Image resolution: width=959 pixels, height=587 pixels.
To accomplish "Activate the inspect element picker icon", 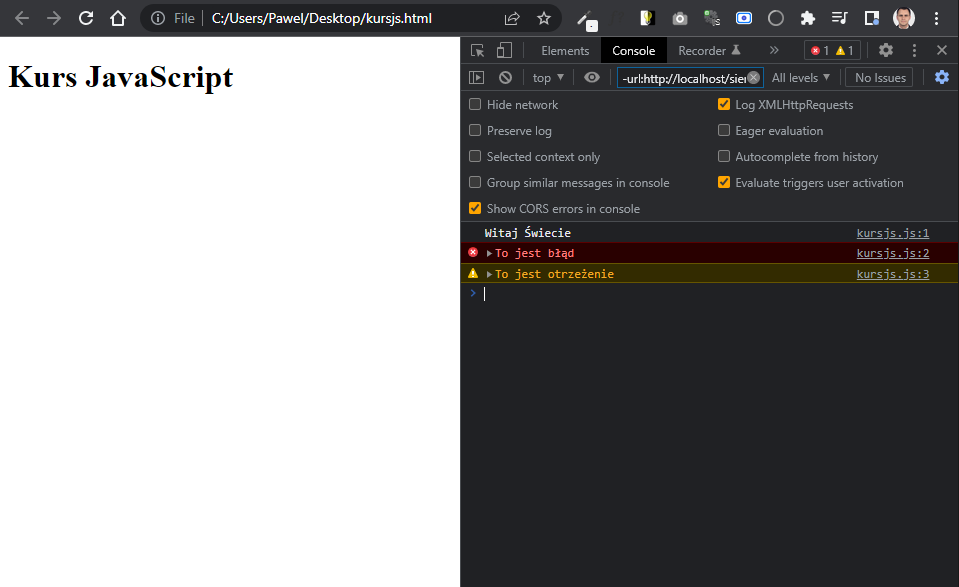I will (x=478, y=51).
